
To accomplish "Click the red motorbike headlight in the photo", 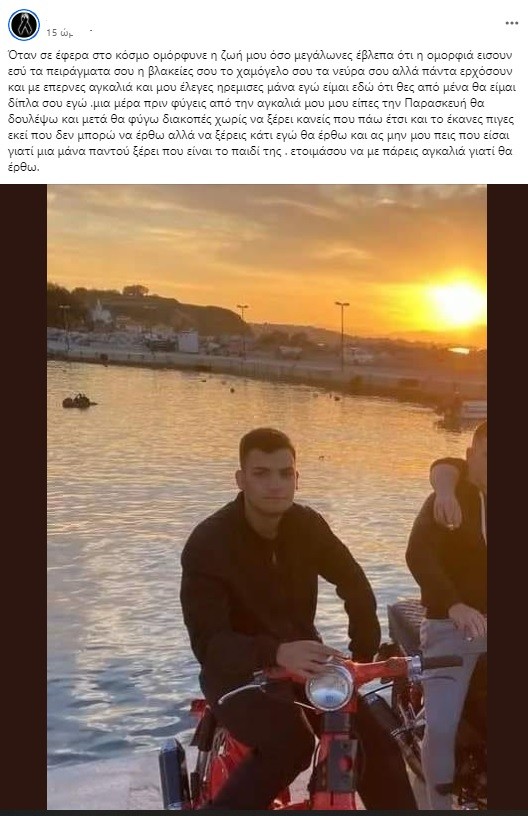I will coord(329,687).
